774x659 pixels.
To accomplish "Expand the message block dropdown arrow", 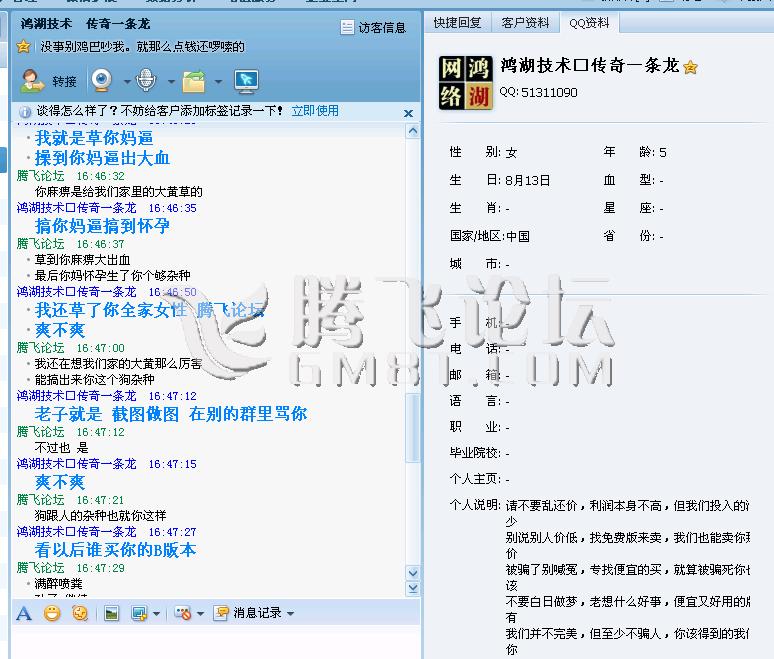I will [x=200, y=614].
